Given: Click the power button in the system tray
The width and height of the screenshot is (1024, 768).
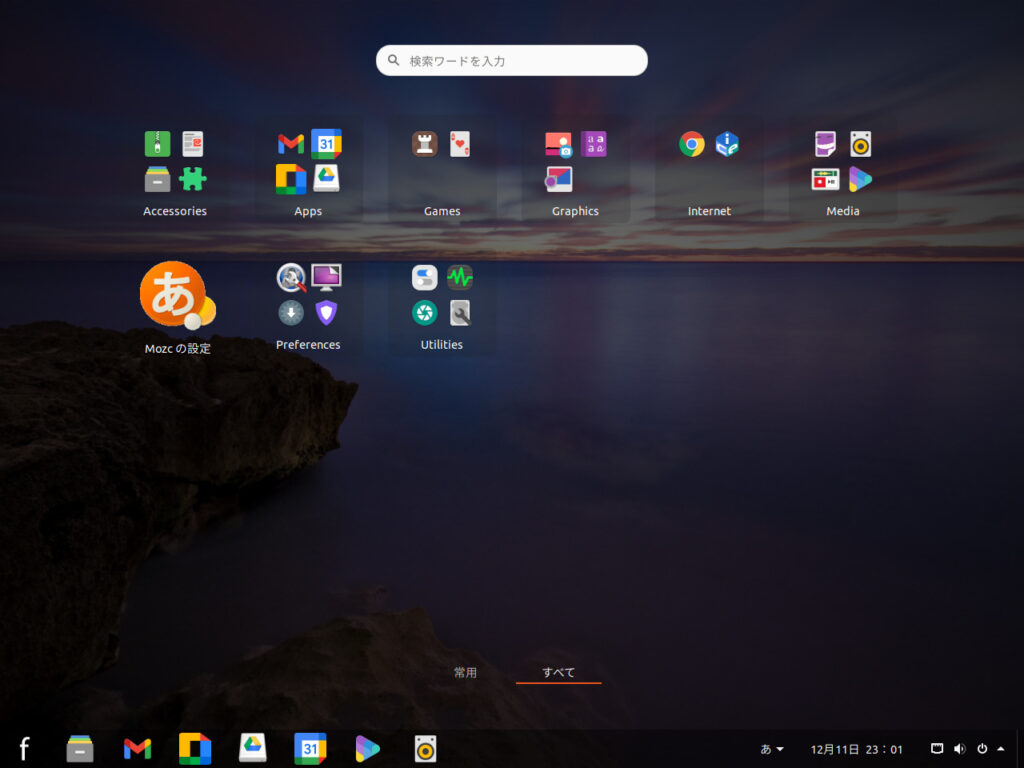Looking at the screenshot, I should (x=982, y=747).
